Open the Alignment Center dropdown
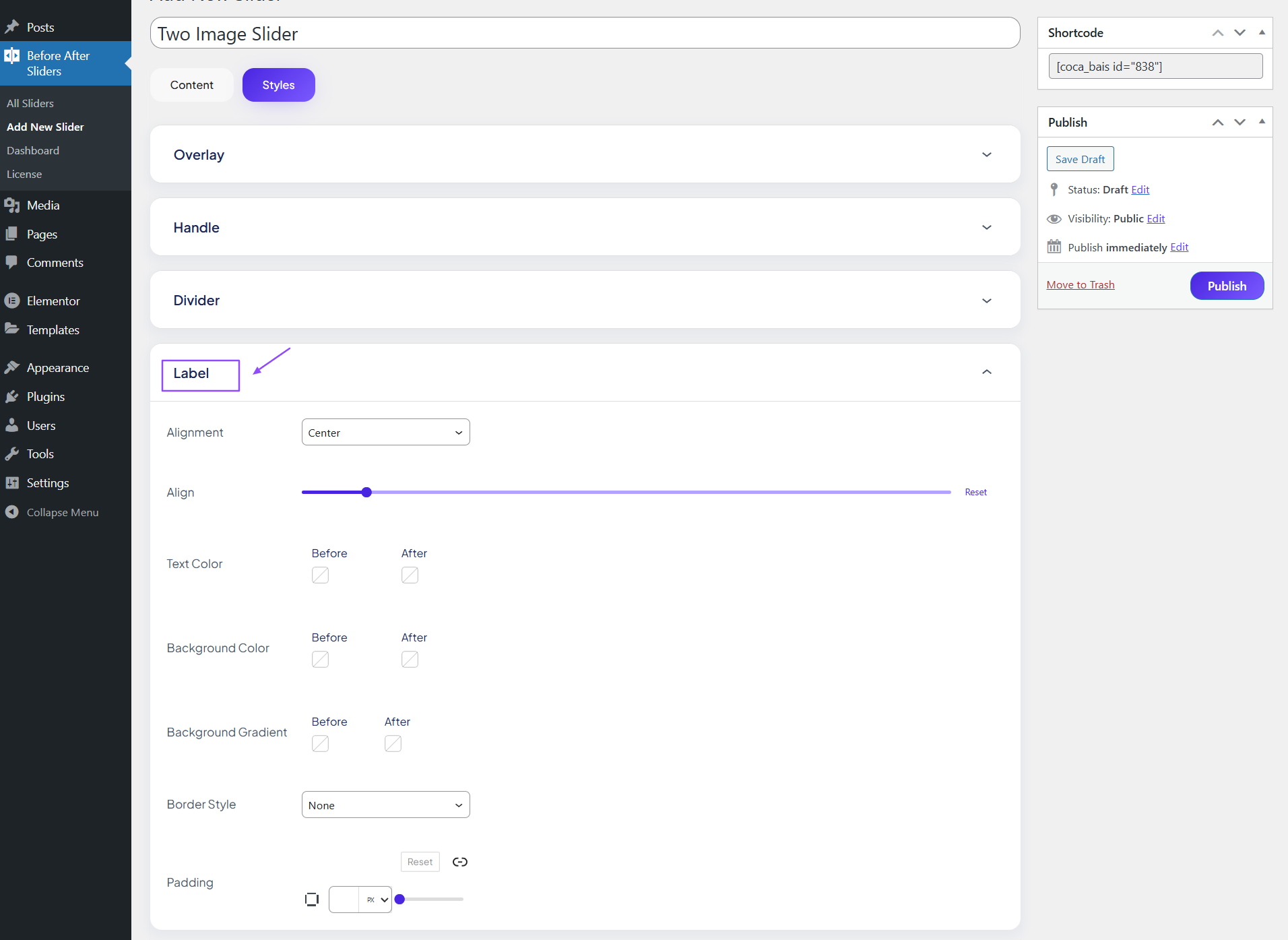Viewport: 1288px width, 940px height. coord(386,432)
